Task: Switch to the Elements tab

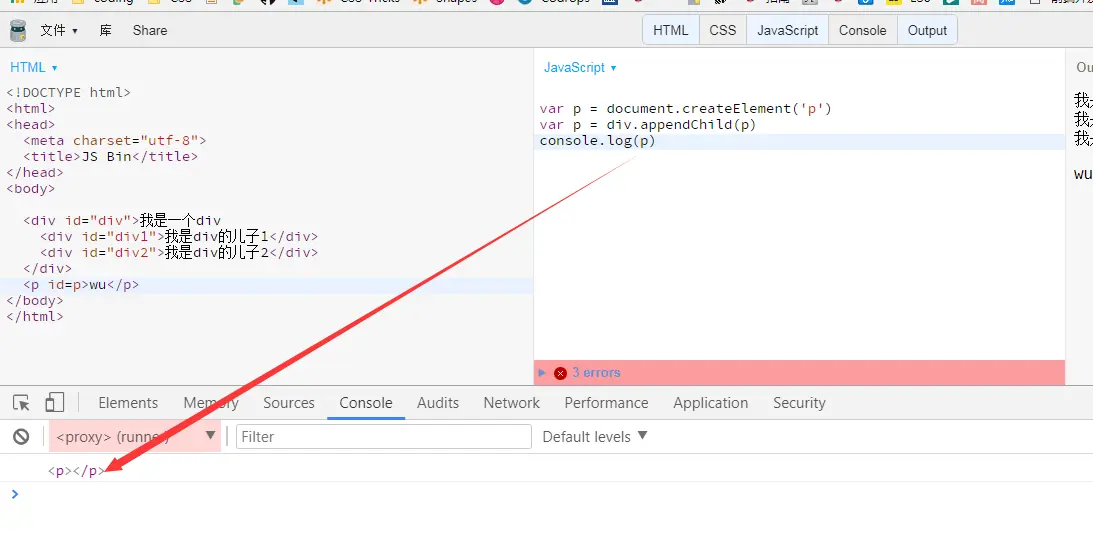Action: point(128,403)
